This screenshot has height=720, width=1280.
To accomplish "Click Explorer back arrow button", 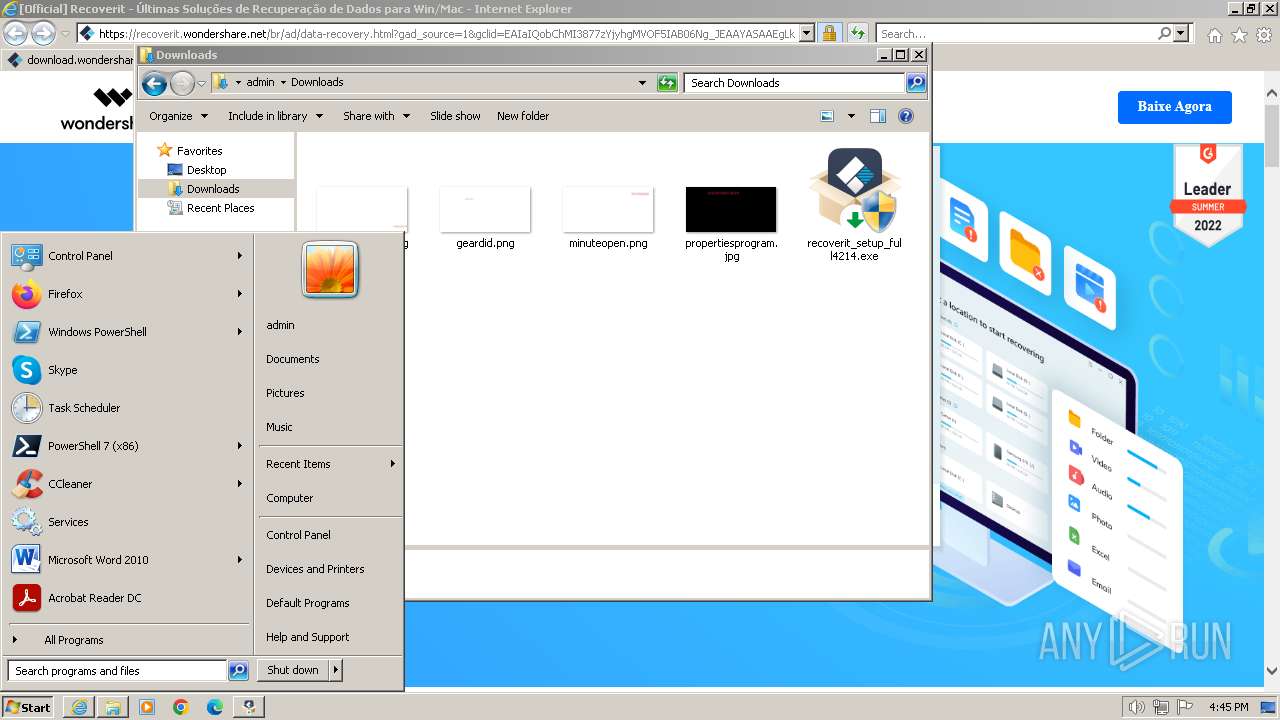I will click(154, 83).
